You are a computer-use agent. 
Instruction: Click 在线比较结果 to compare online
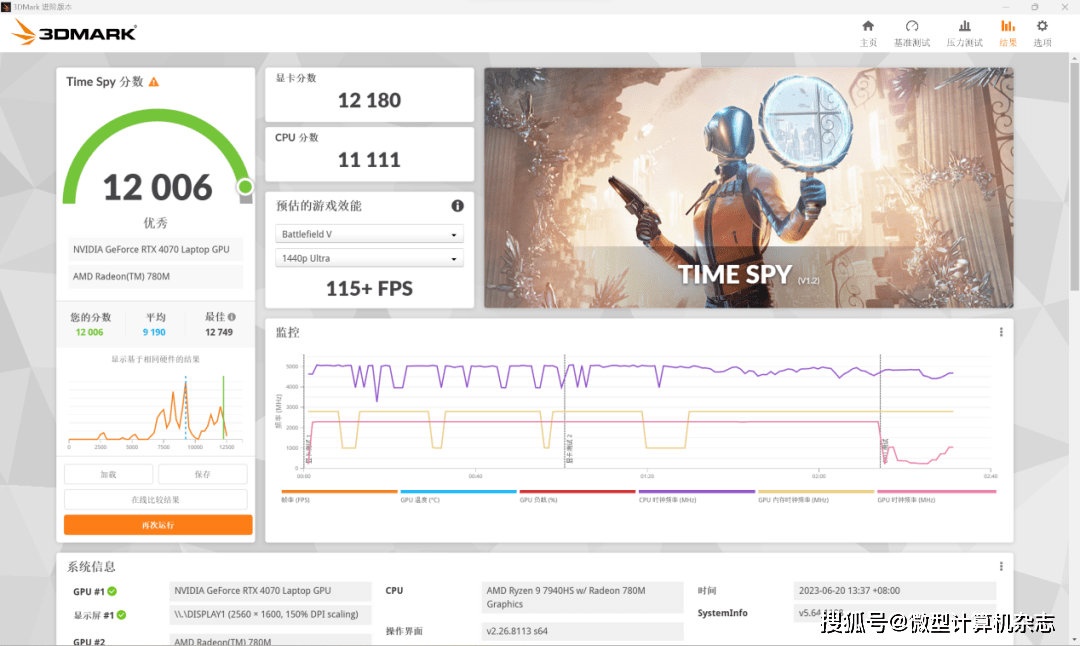(157, 498)
